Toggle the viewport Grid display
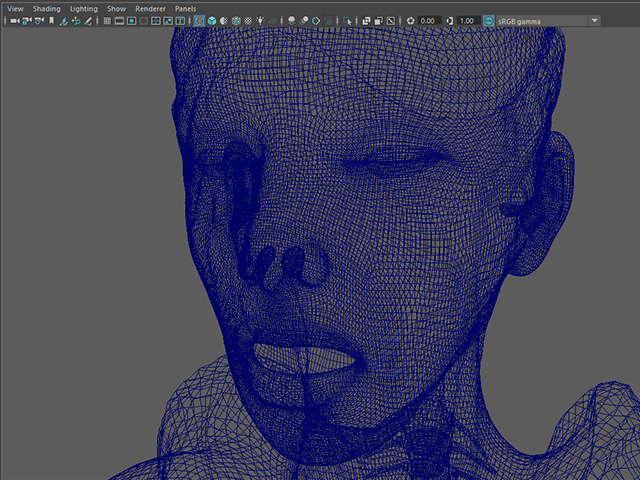The width and height of the screenshot is (640, 480). point(107,21)
